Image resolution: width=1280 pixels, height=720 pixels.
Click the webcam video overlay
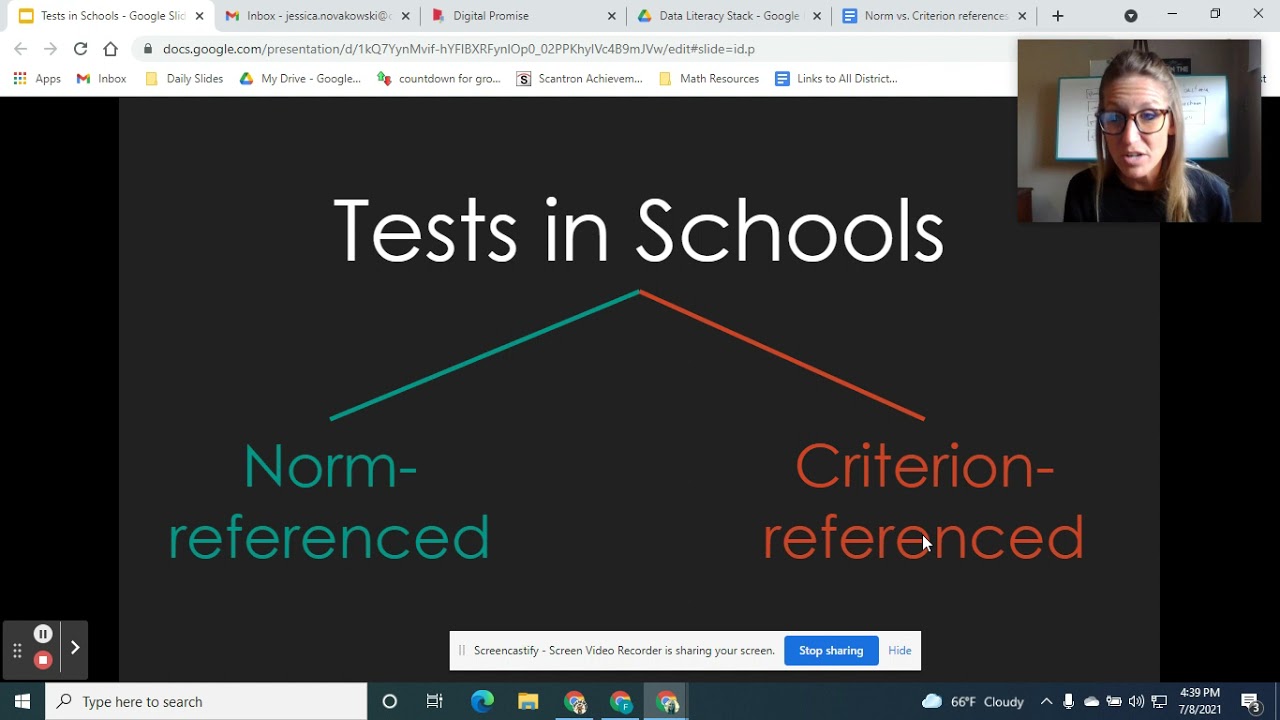click(x=1139, y=131)
